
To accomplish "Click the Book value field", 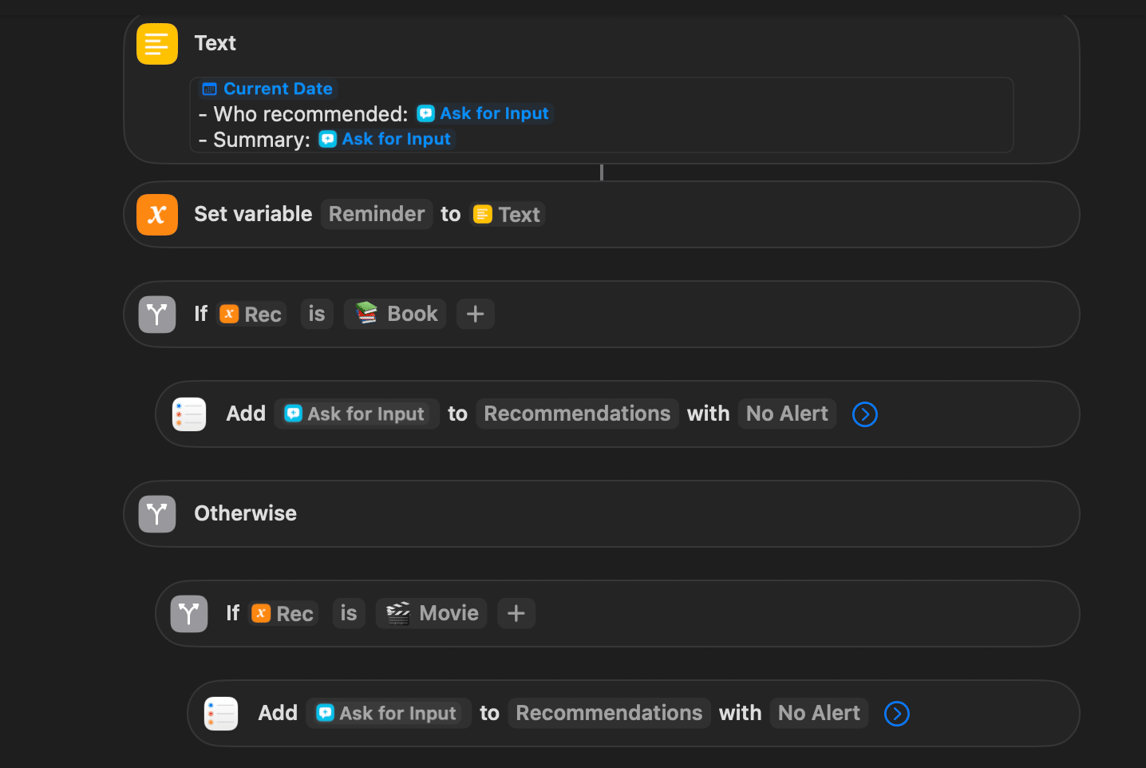I will tap(396, 314).
